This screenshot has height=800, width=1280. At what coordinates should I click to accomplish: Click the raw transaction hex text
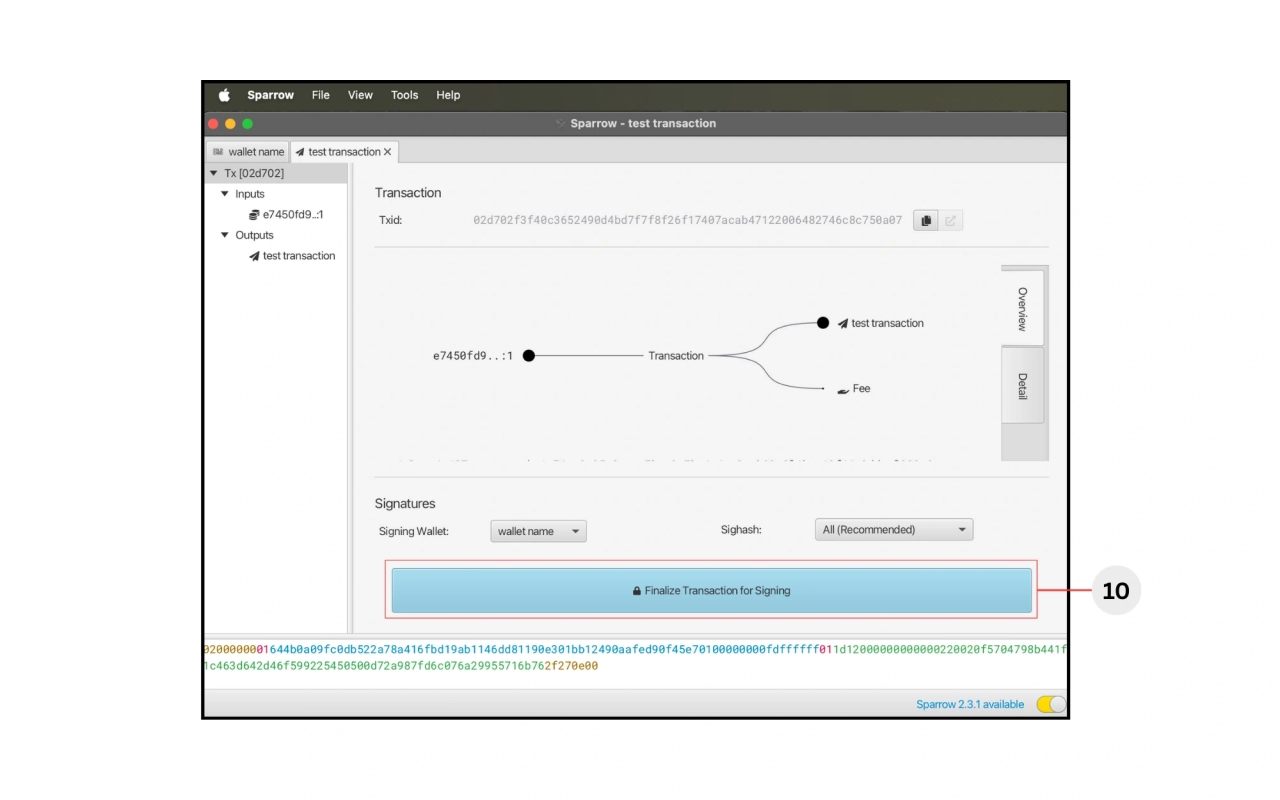pos(635,657)
